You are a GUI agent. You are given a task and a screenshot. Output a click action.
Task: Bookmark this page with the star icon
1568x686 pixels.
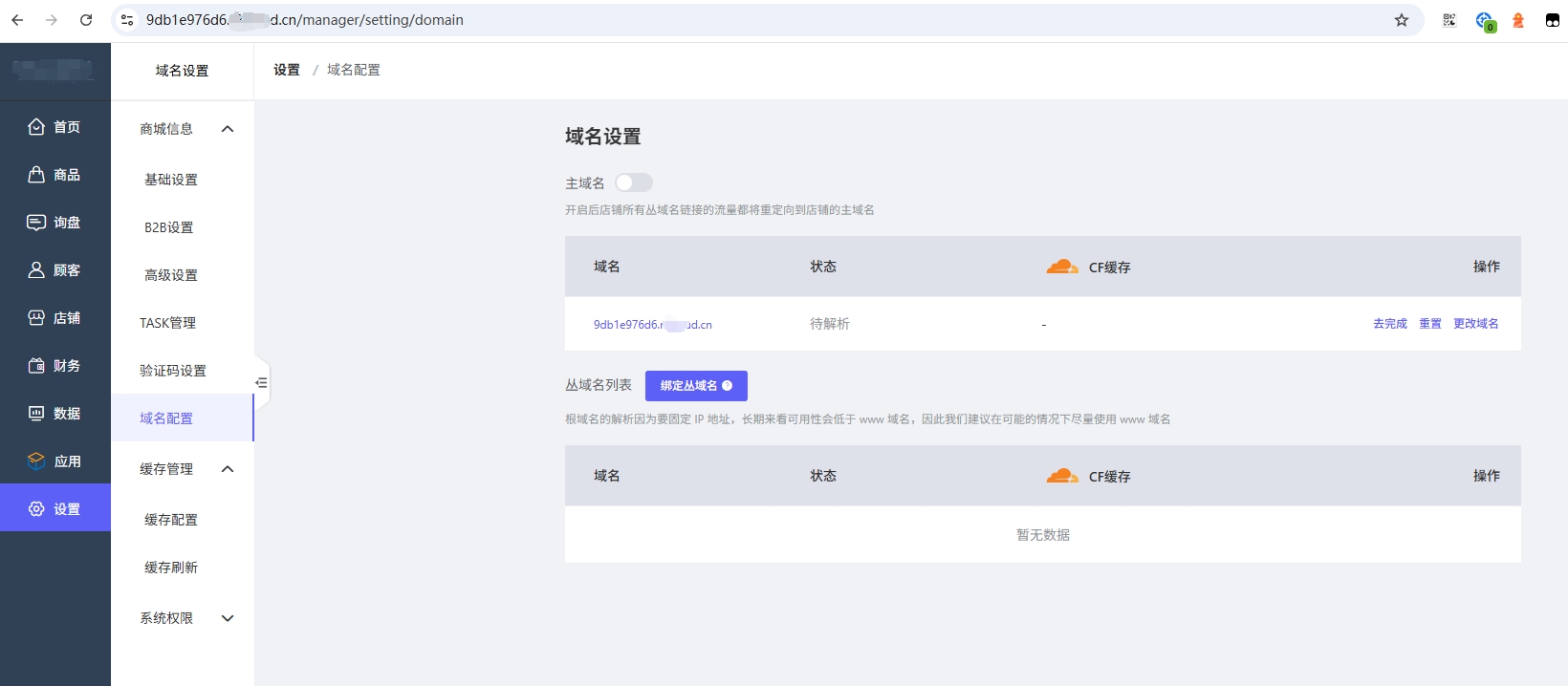click(x=1402, y=20)
